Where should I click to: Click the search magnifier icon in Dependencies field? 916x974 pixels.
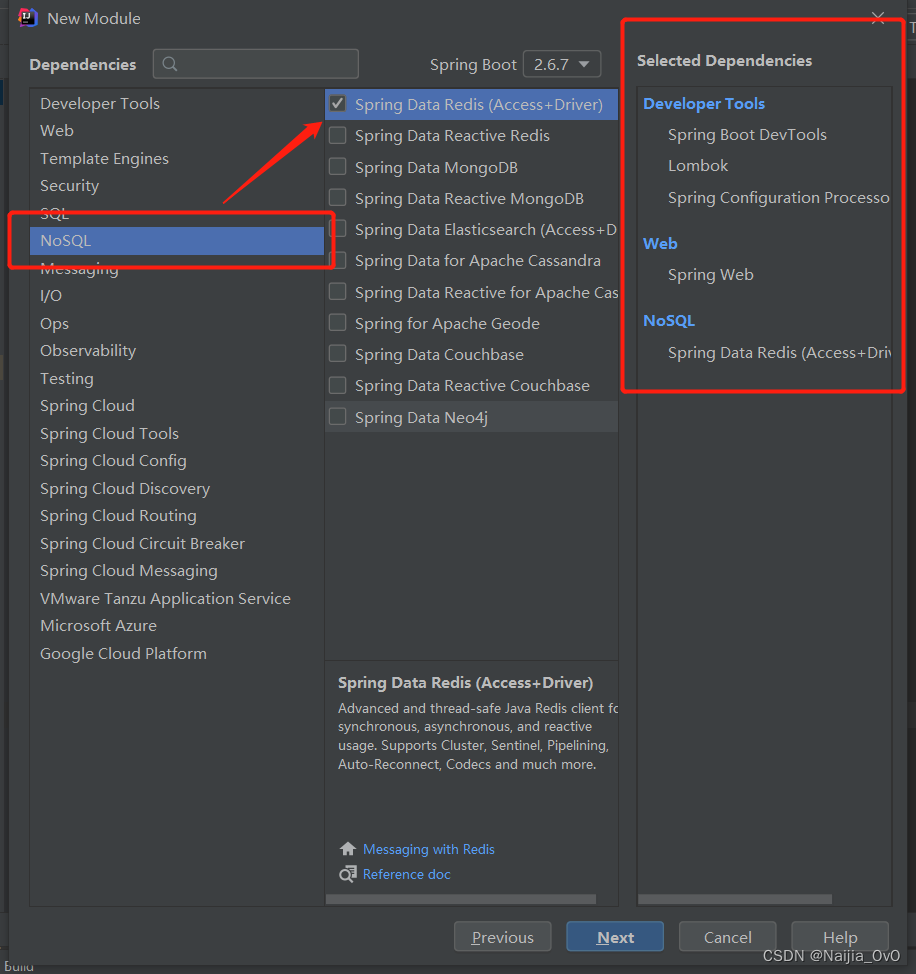pos(170,64)
